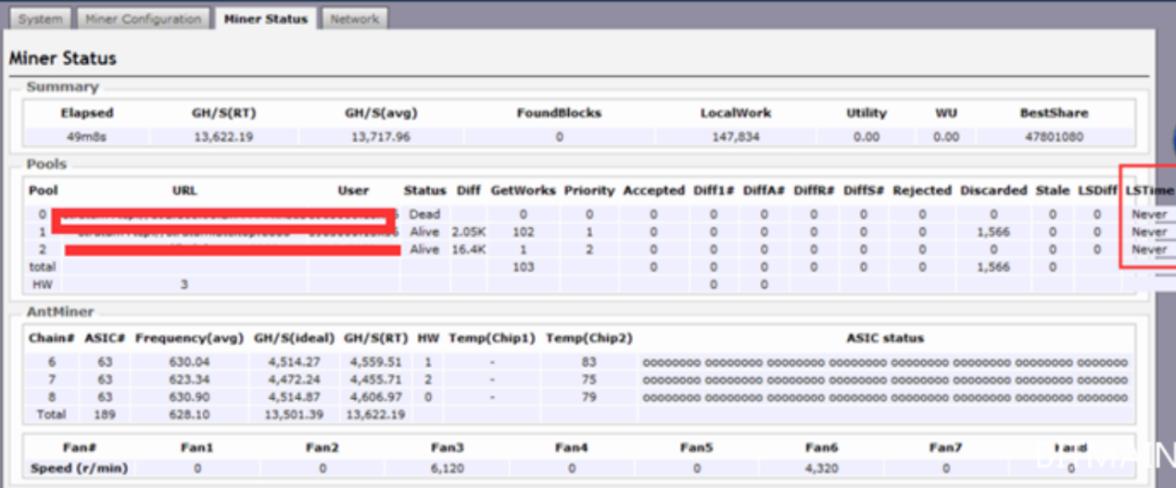
Task: Click the URL column header in Pools
Action: pos(184,190)
